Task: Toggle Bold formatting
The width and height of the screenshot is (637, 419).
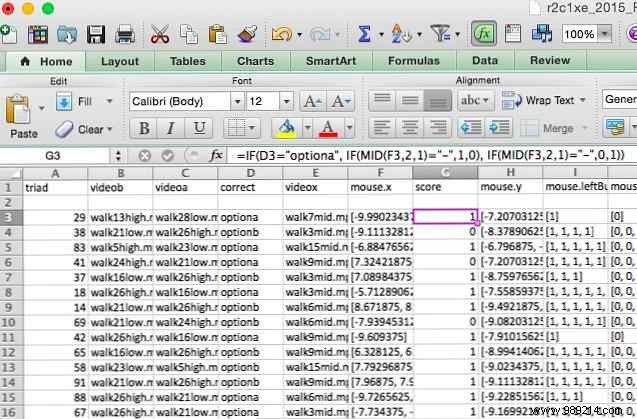Action: (143, 128)
